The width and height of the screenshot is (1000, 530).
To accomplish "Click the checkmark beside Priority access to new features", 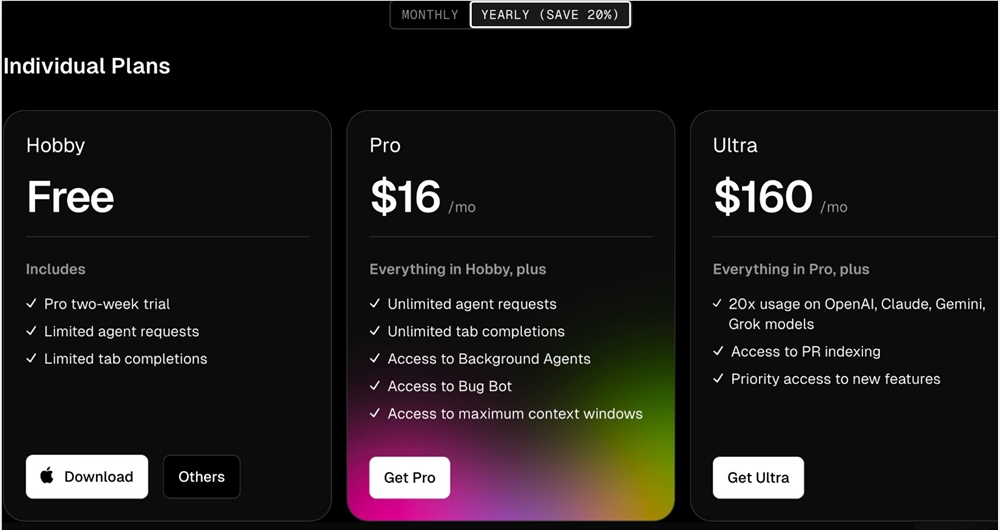I will click(719, 379).
